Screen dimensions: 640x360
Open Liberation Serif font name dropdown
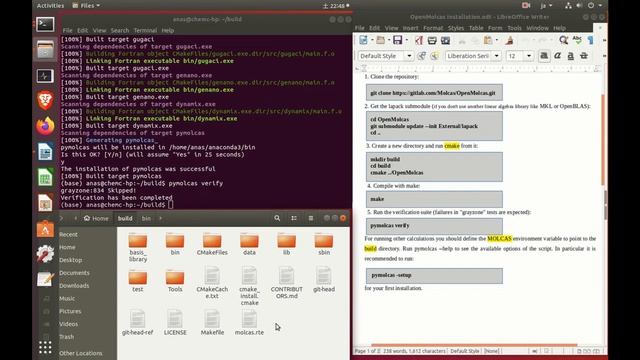pos(496,56)
